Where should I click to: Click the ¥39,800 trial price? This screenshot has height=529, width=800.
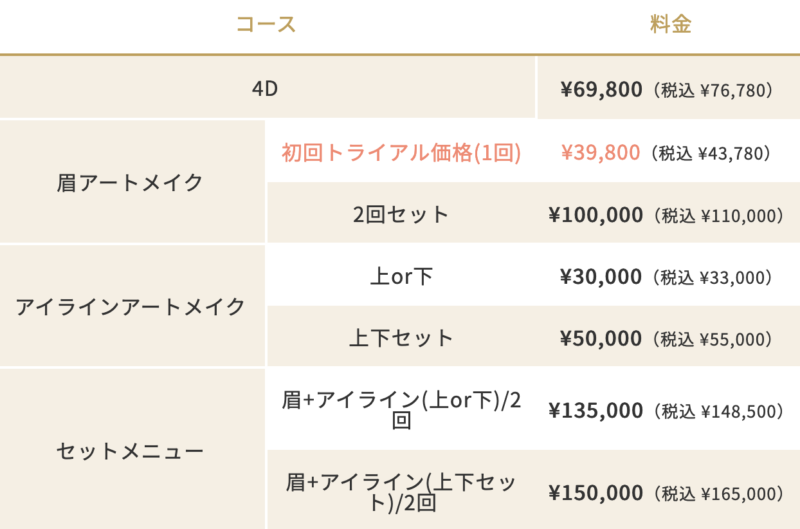click(600, 153)
